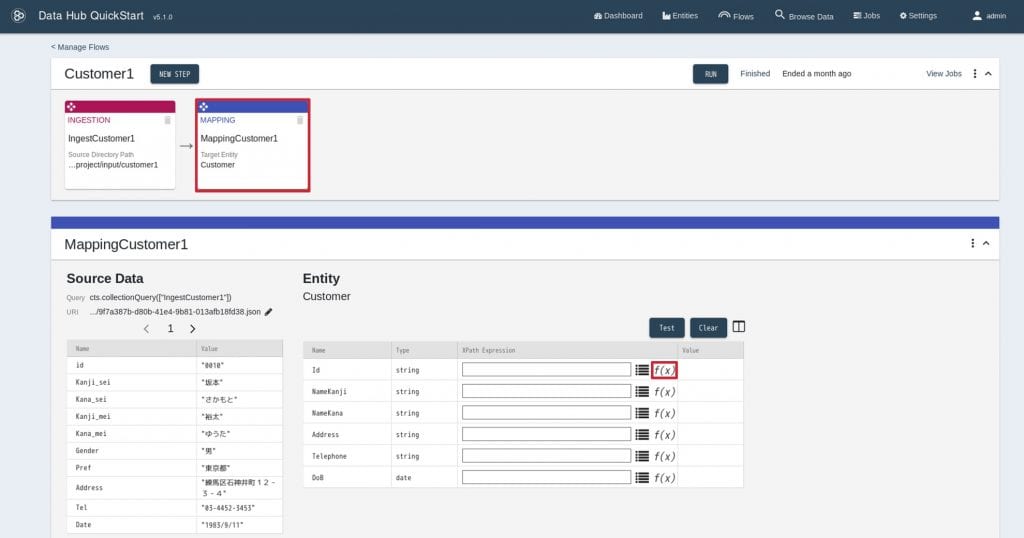
Task: Open source property list icon for NameKanji
Action: click(642, 391)
